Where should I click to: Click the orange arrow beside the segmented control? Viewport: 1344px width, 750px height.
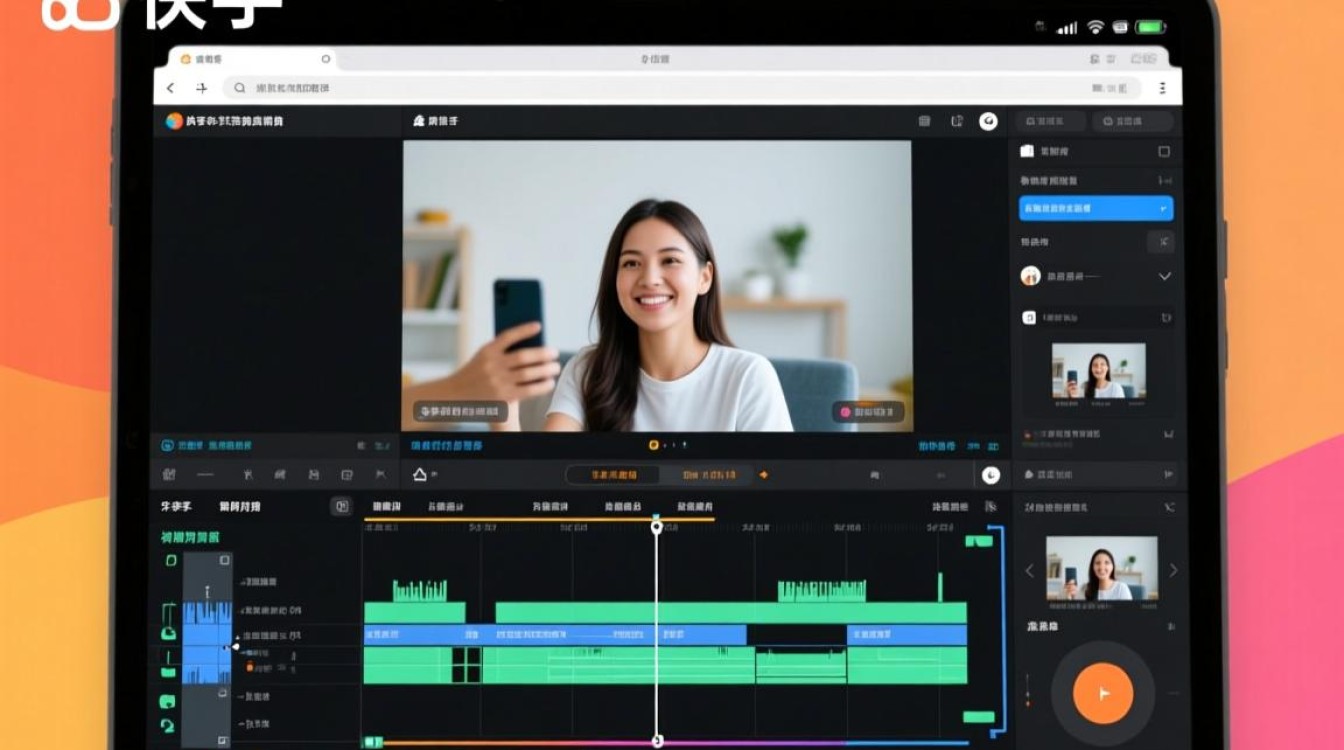pos(764,475)
